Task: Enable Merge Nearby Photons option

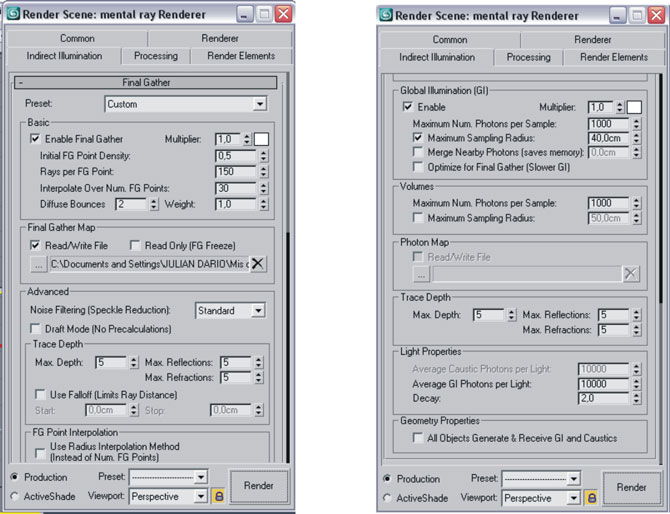Action: [x=417, y=152]
